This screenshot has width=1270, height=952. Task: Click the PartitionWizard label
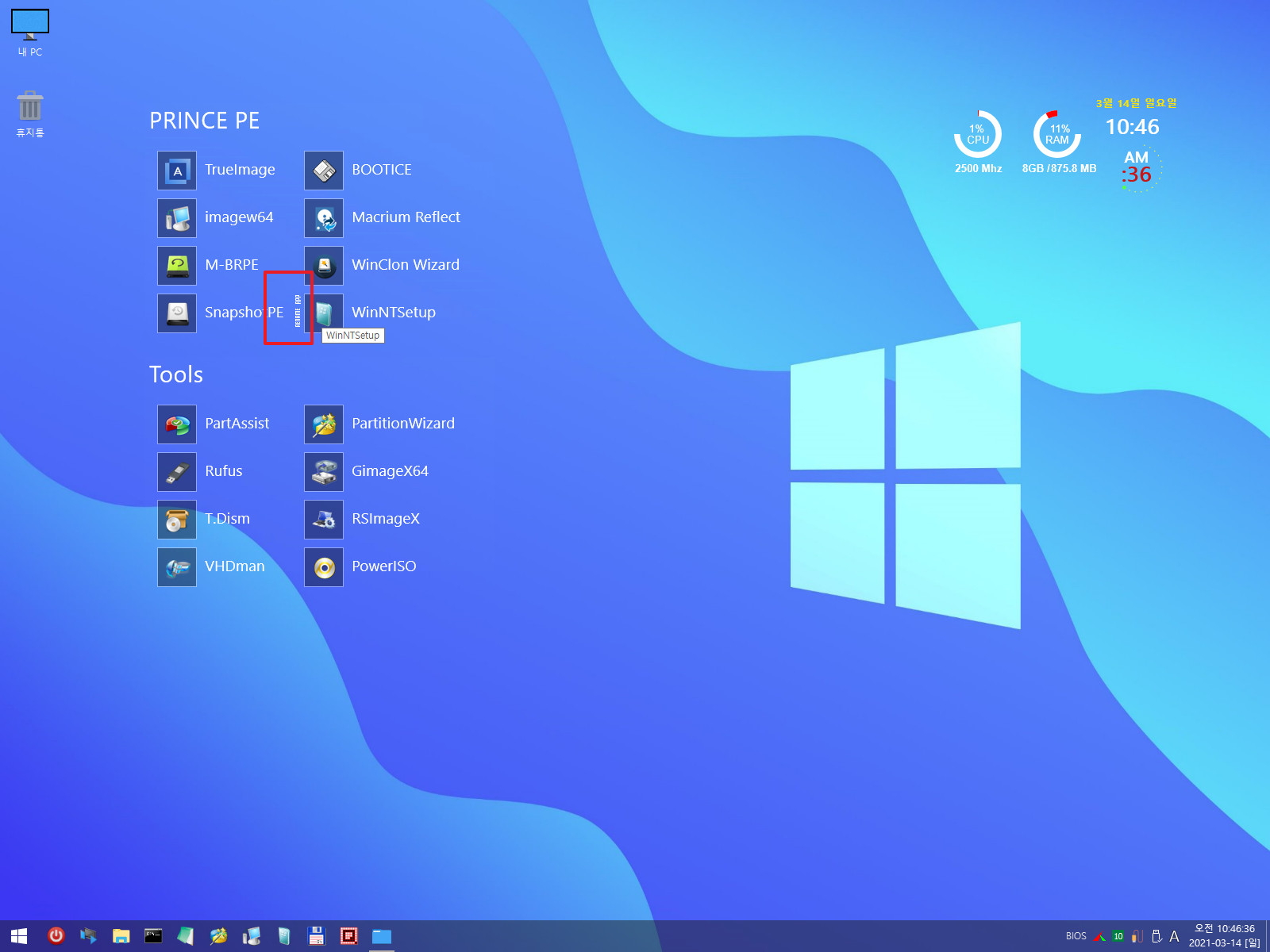403,424
